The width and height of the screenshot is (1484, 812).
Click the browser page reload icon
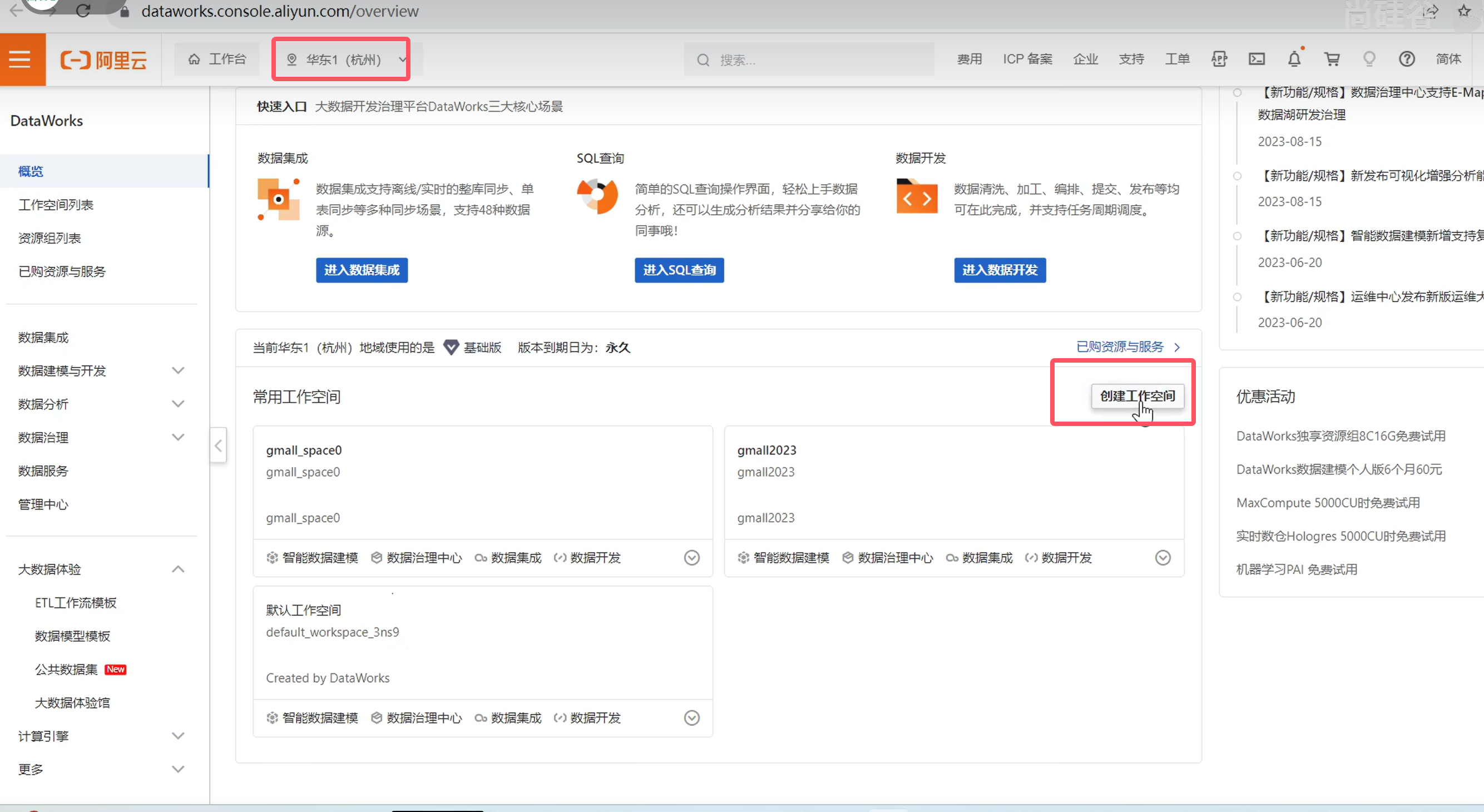point(83,11)
